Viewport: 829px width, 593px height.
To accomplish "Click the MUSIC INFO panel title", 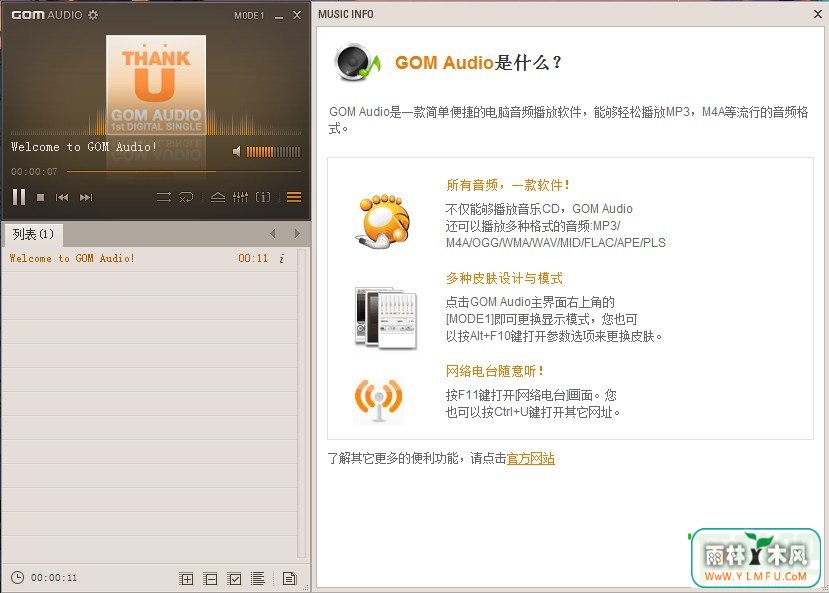I will click(346, 14).
